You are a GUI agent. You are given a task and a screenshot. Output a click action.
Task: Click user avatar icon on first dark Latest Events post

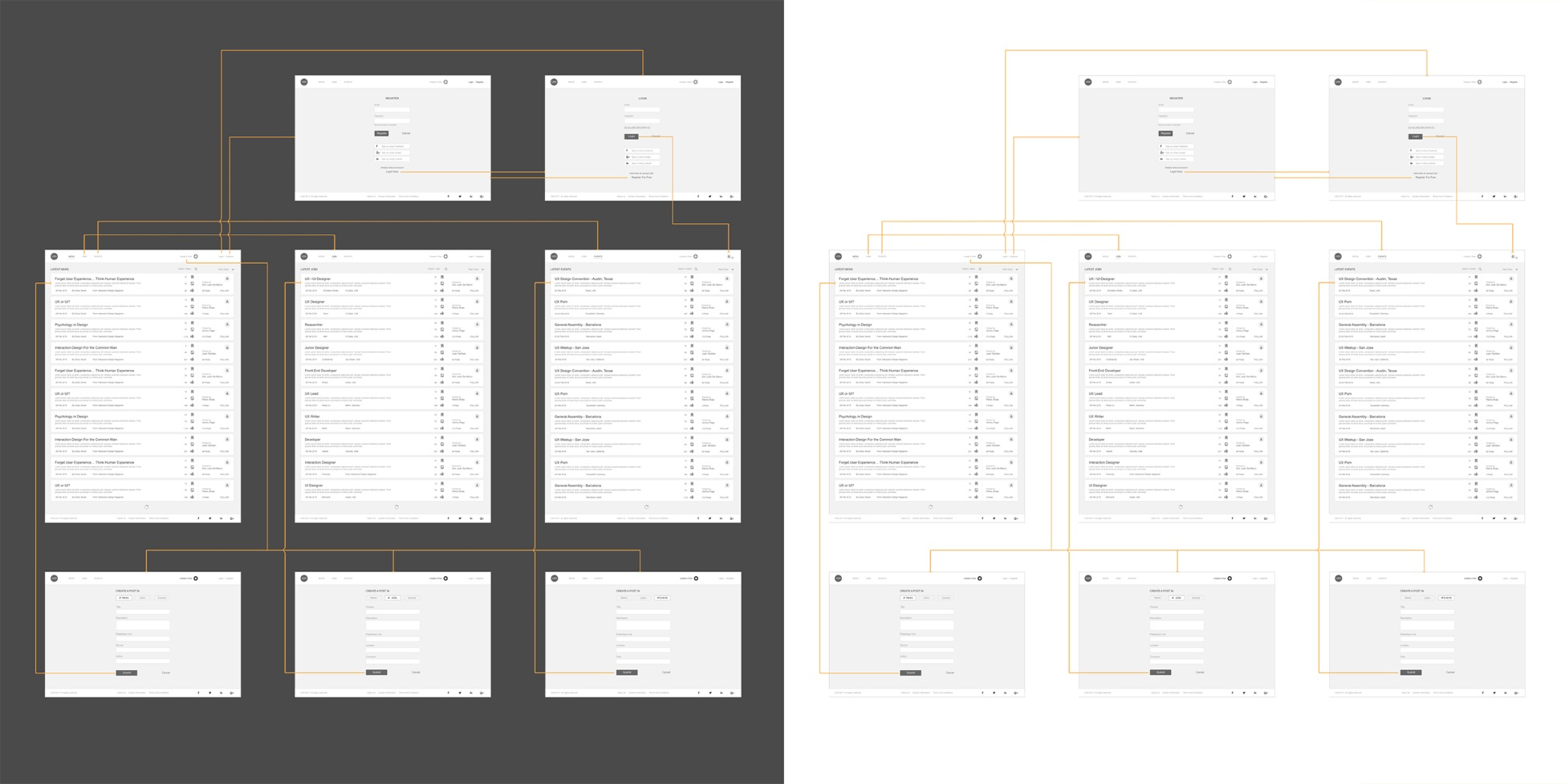pos(727,279)
